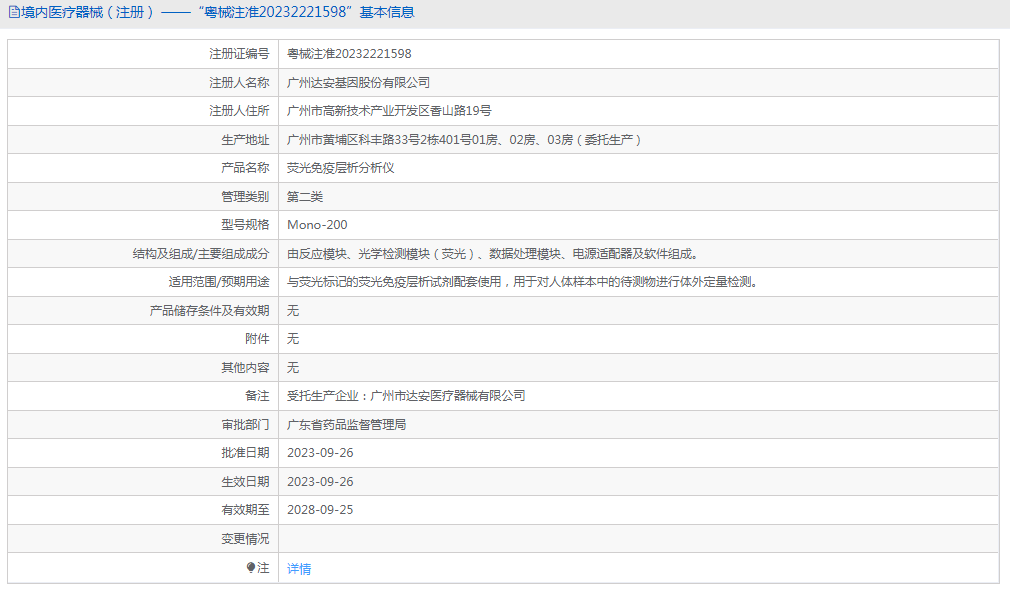Click the 备注 label
This screenshot has height=592, width=1010.
(x=257, y=396)
